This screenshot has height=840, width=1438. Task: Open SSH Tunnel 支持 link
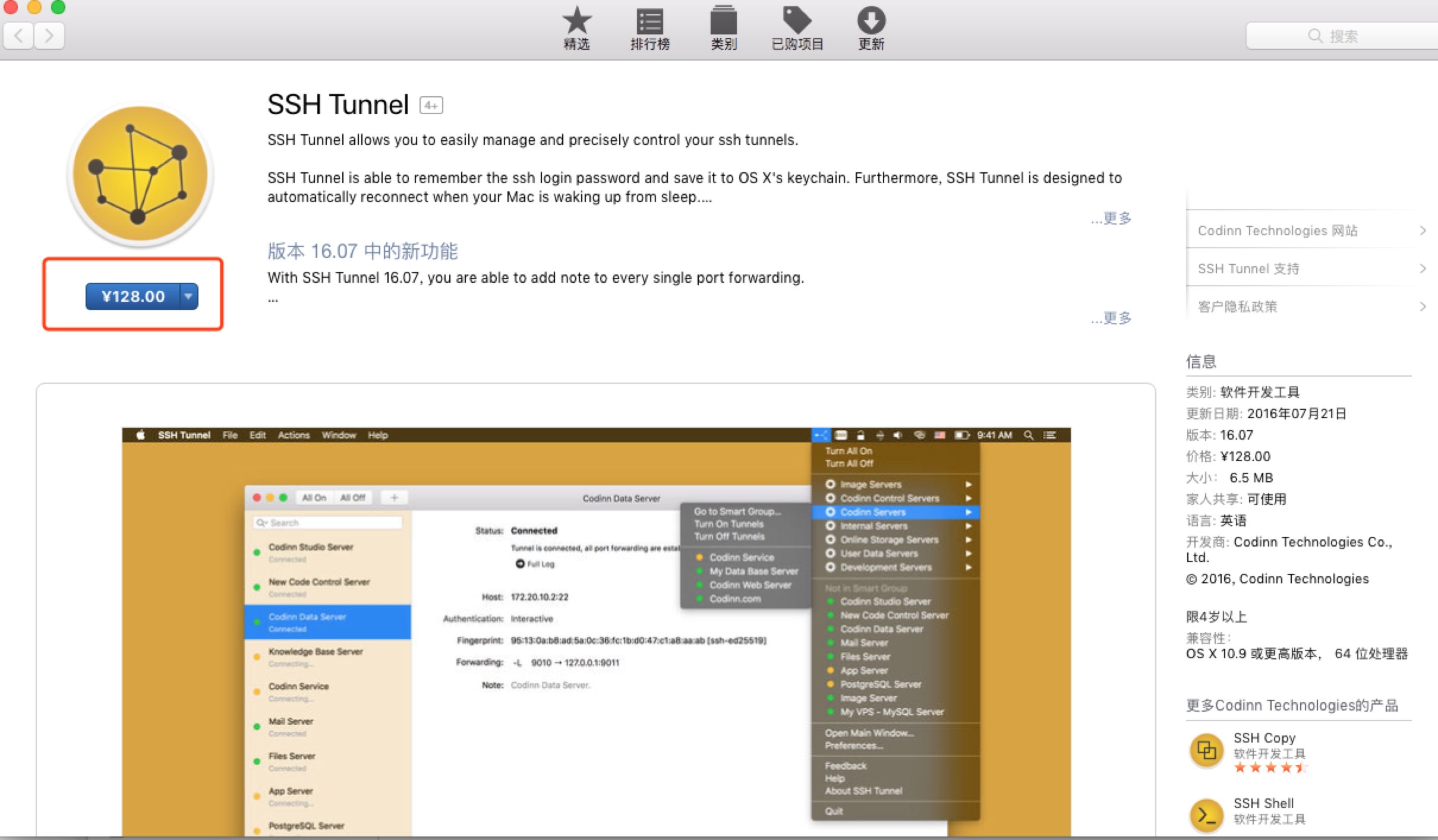click(x=1248, y=269)
